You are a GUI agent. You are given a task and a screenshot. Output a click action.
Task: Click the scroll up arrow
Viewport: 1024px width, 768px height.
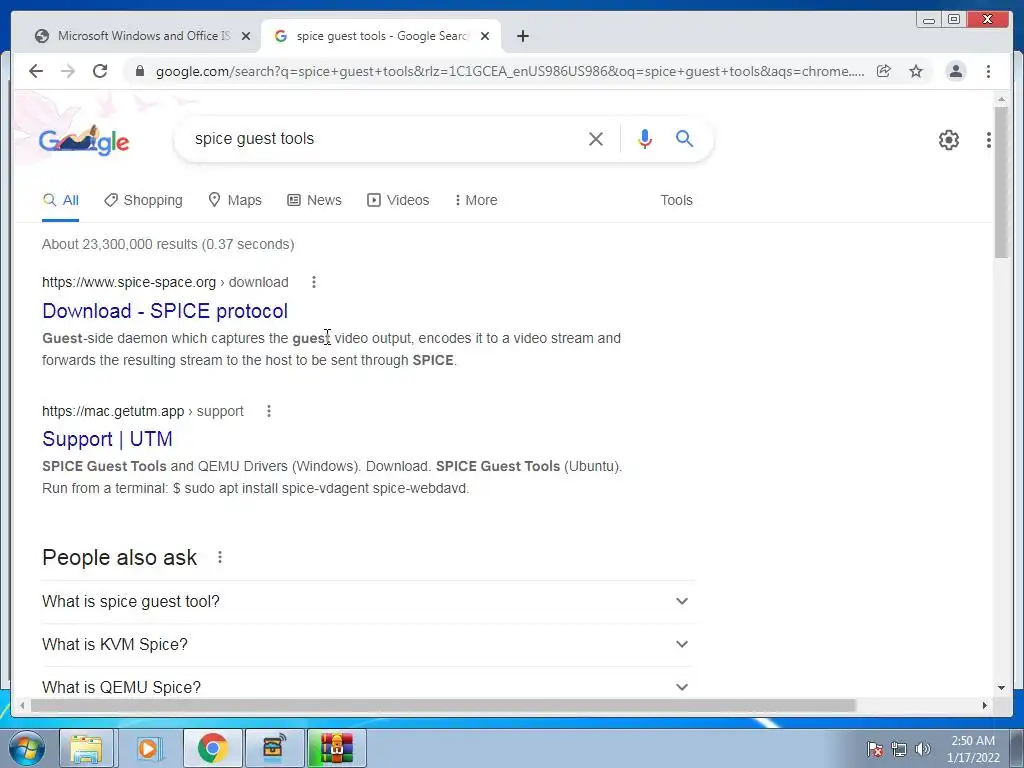coord(1001,99)
